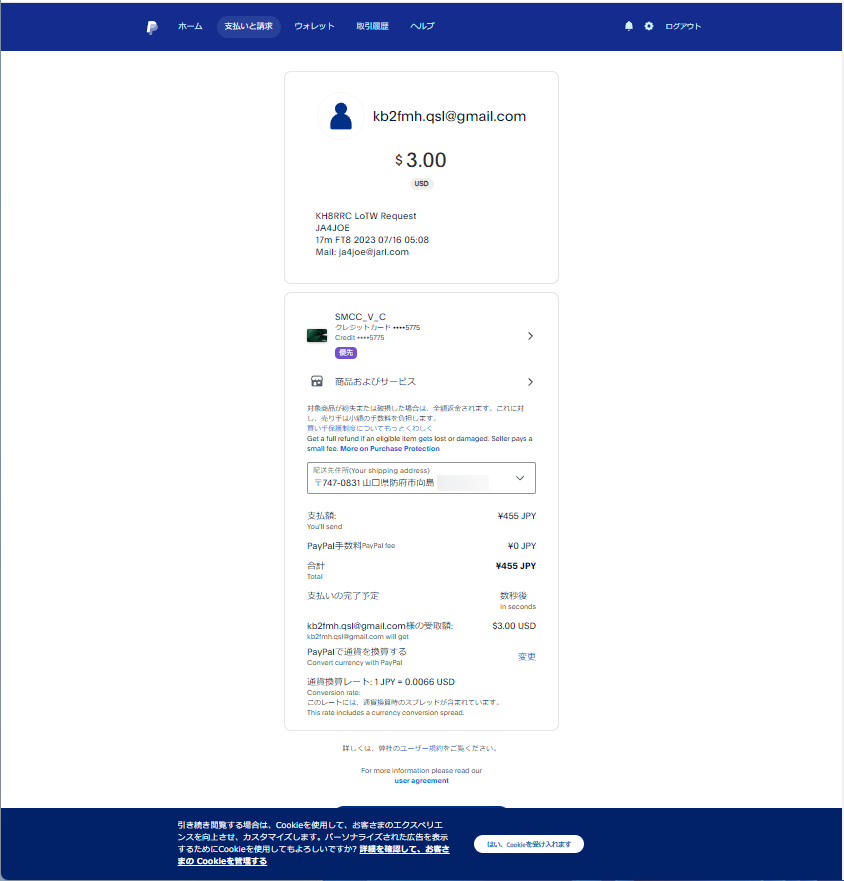Click the kb2fmh.qsl@gmail.com recipient heading
This screenshot has width=844, height=881.
[x=450, y=116]
